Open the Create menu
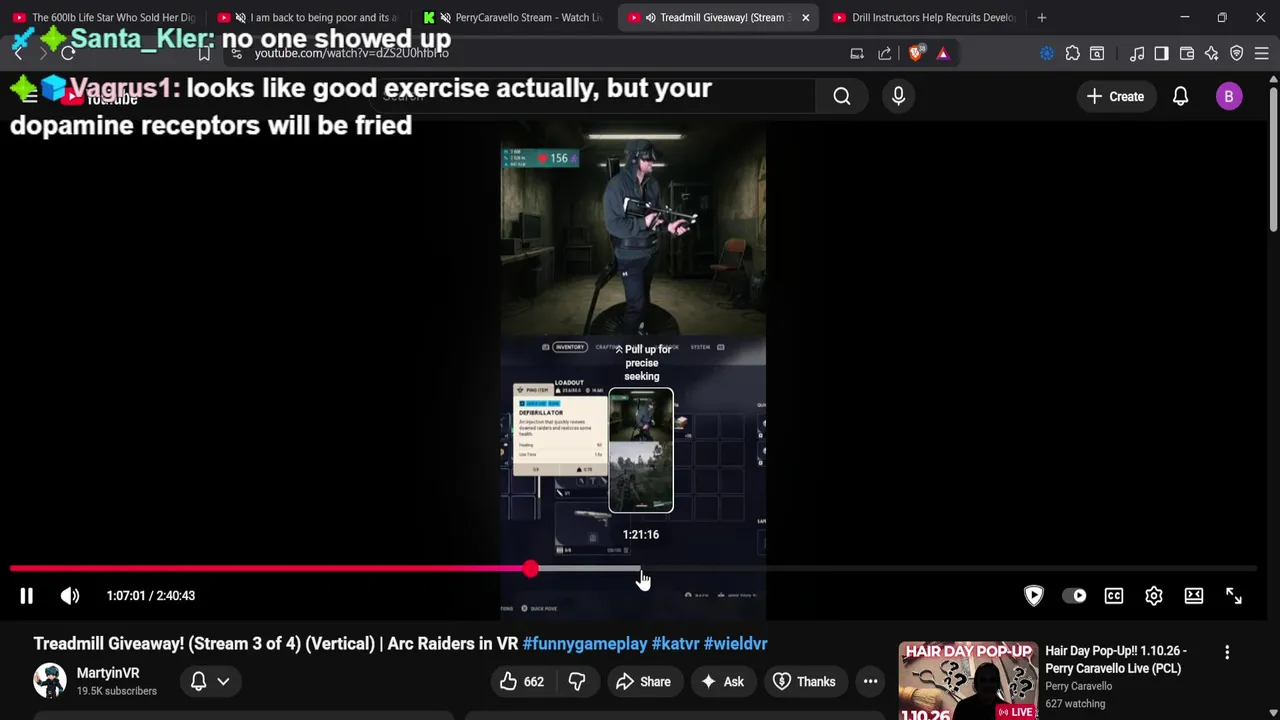This screenshot has width=1280, height=720. pyautogui.click(x=1115, y=96)
